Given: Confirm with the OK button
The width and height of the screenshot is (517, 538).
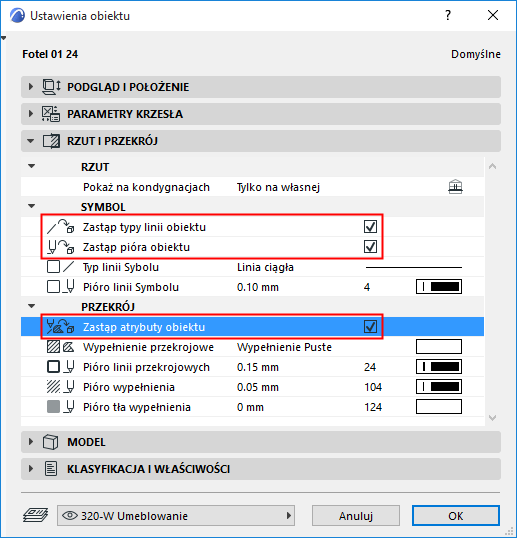Looking at the screenshot, I should (x=456, y=515).
